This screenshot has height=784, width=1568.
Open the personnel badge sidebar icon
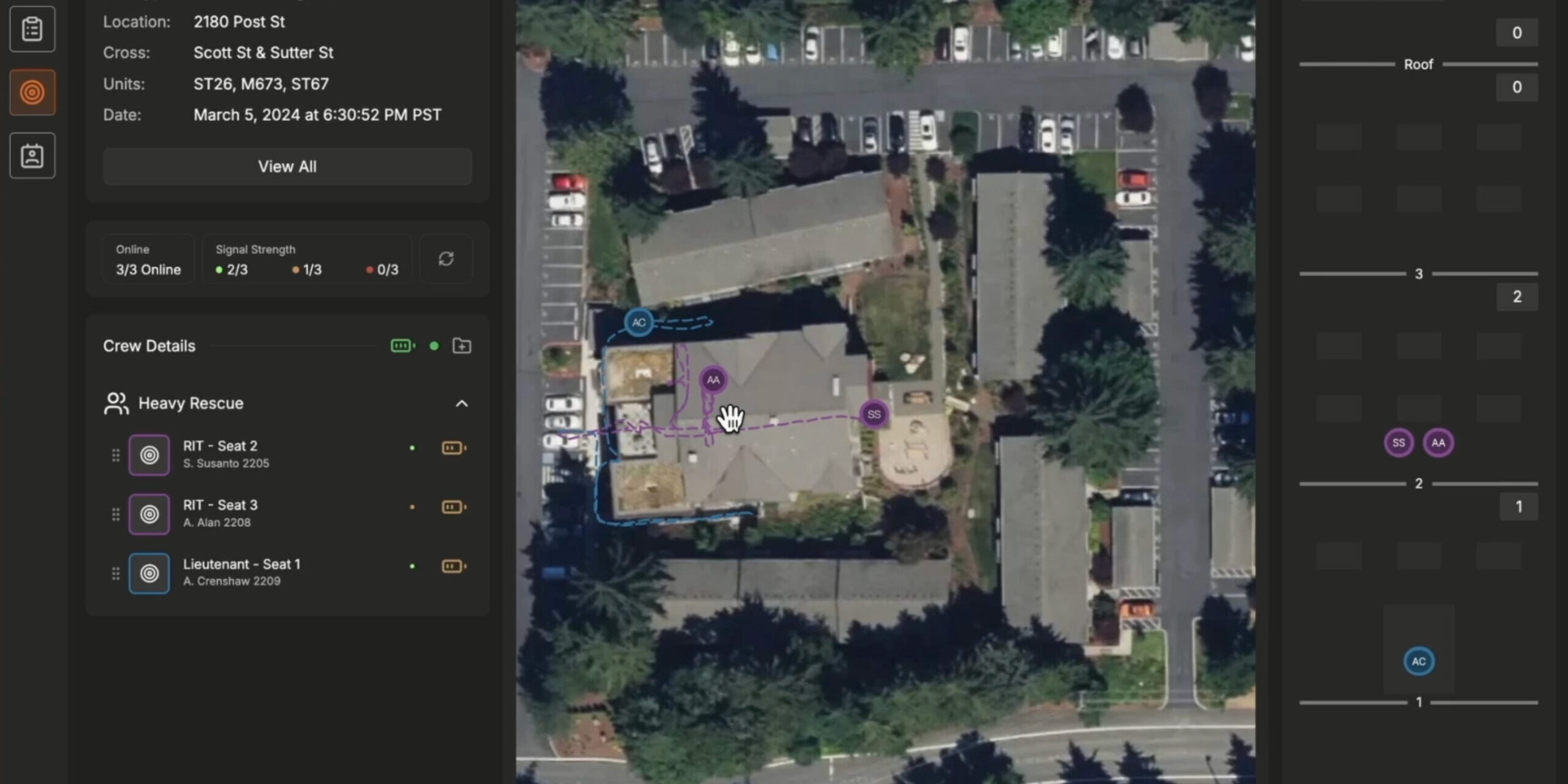point(32,156)
